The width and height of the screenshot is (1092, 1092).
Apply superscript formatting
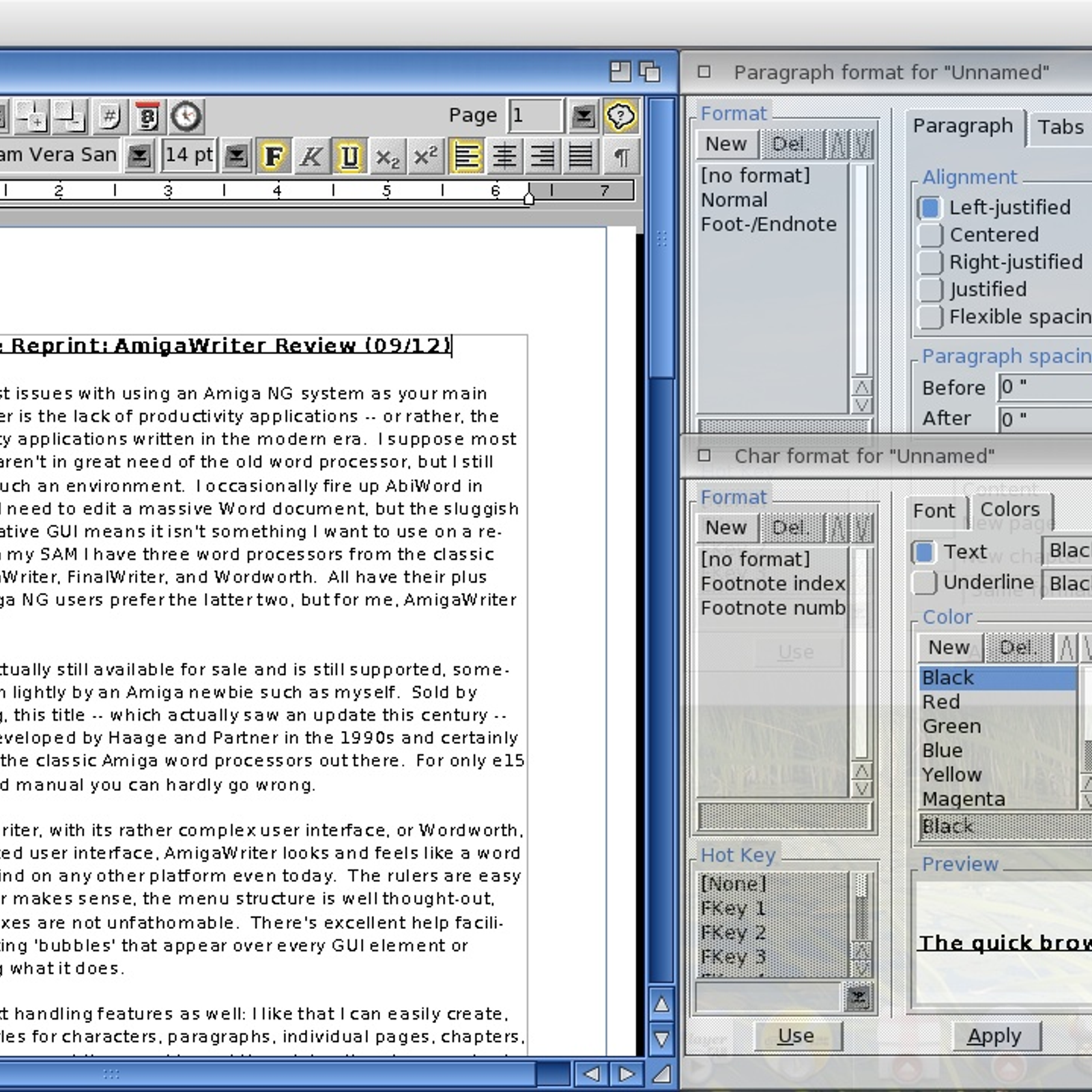coord(426,156)
